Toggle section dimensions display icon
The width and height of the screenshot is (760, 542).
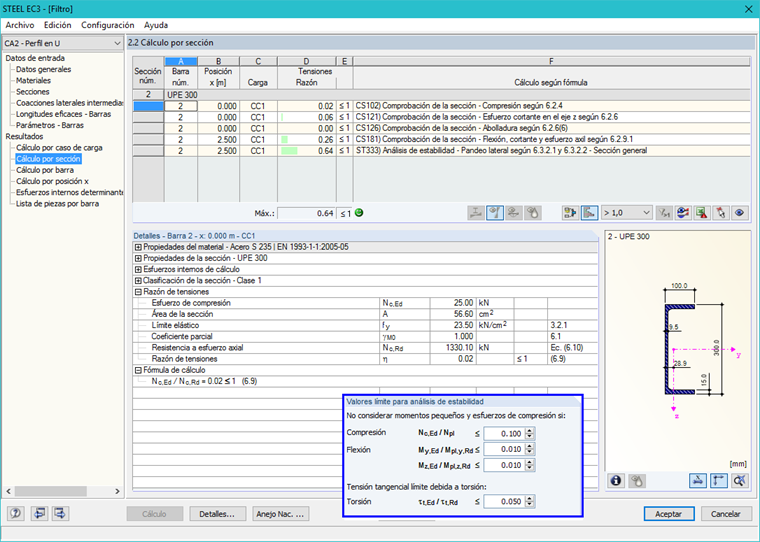697,480
